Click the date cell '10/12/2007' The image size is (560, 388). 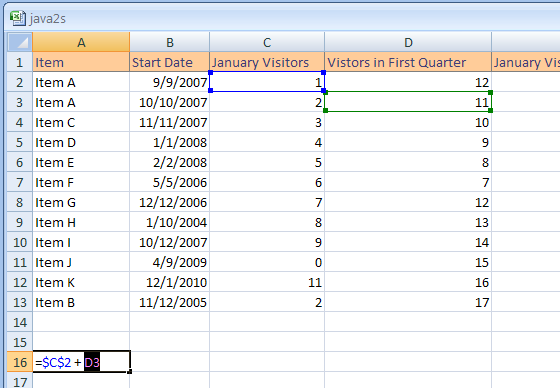pyautogui.click(x=170, y=243)
